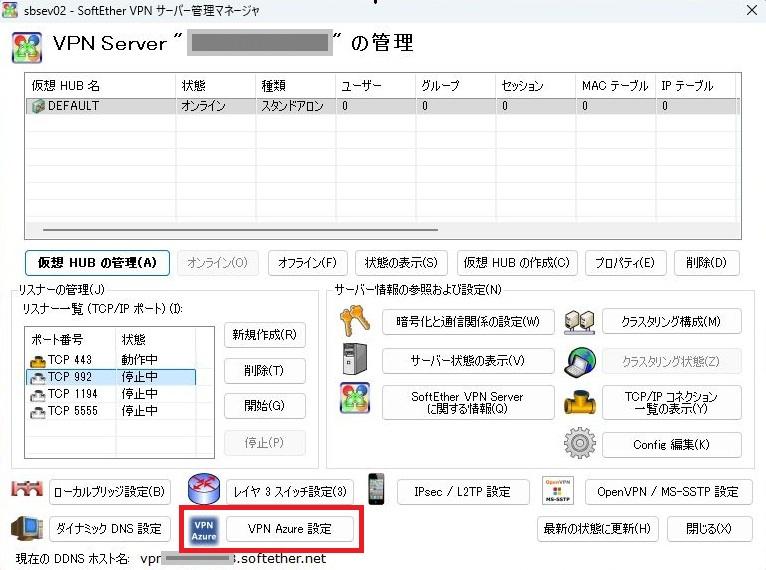Image resolution: width=766 pixels, height=570 pixels.
Task: Click the MAC テーブル column header
Action: pos(616,86)
